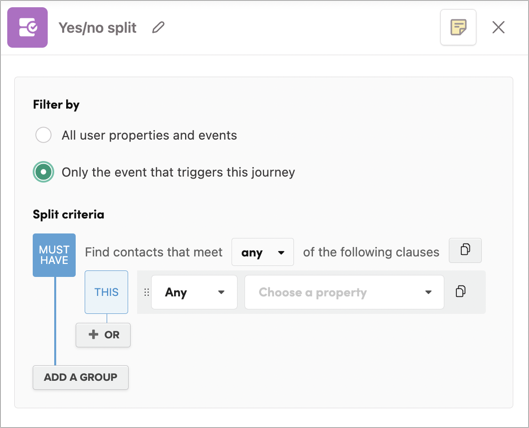
Task: Select All user properties and events radio
Action: tap(43, 135)
